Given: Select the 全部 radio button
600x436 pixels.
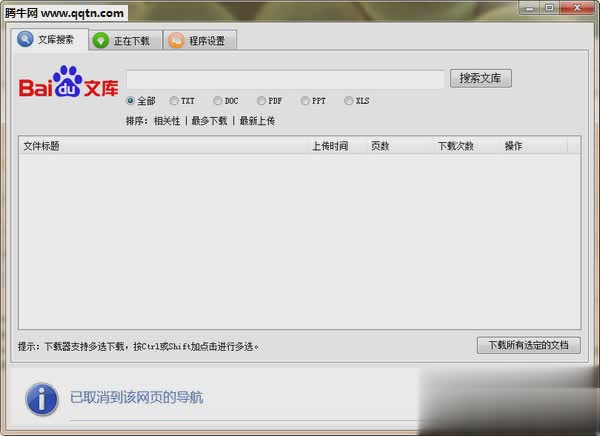Looking at the screenshot, I should point(131,101).
